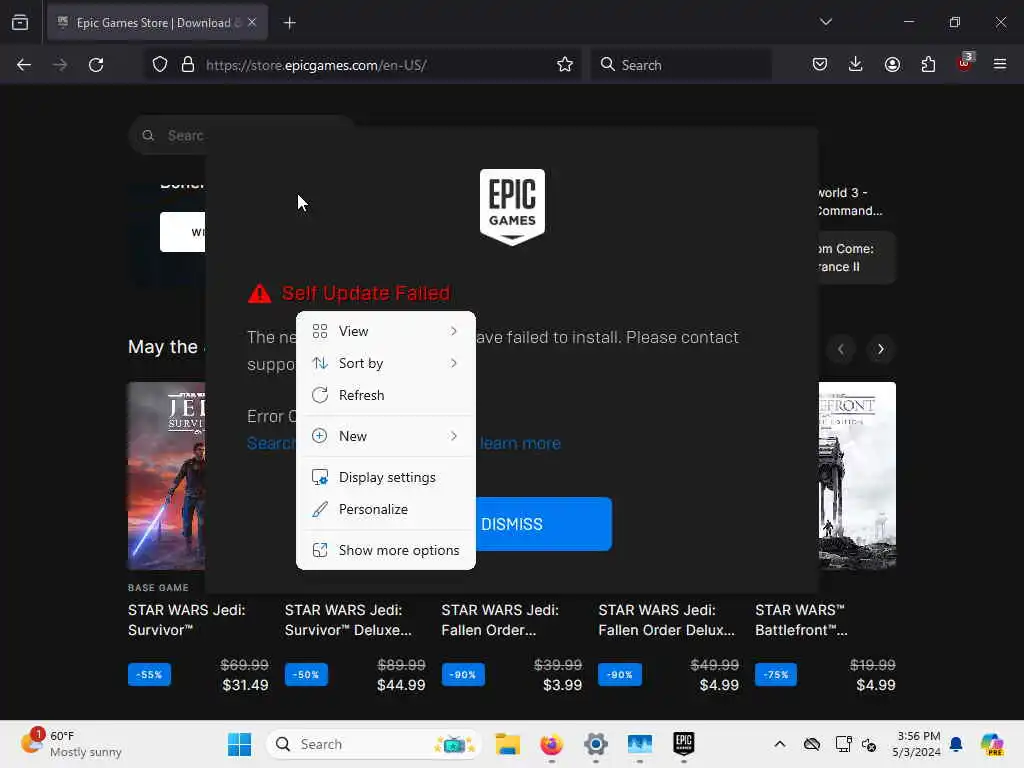This screenshot has width=1024, height=768.
Task: Click STAR WARS Jedi: Fallen Order title
Action: click(x=500, y=620)
